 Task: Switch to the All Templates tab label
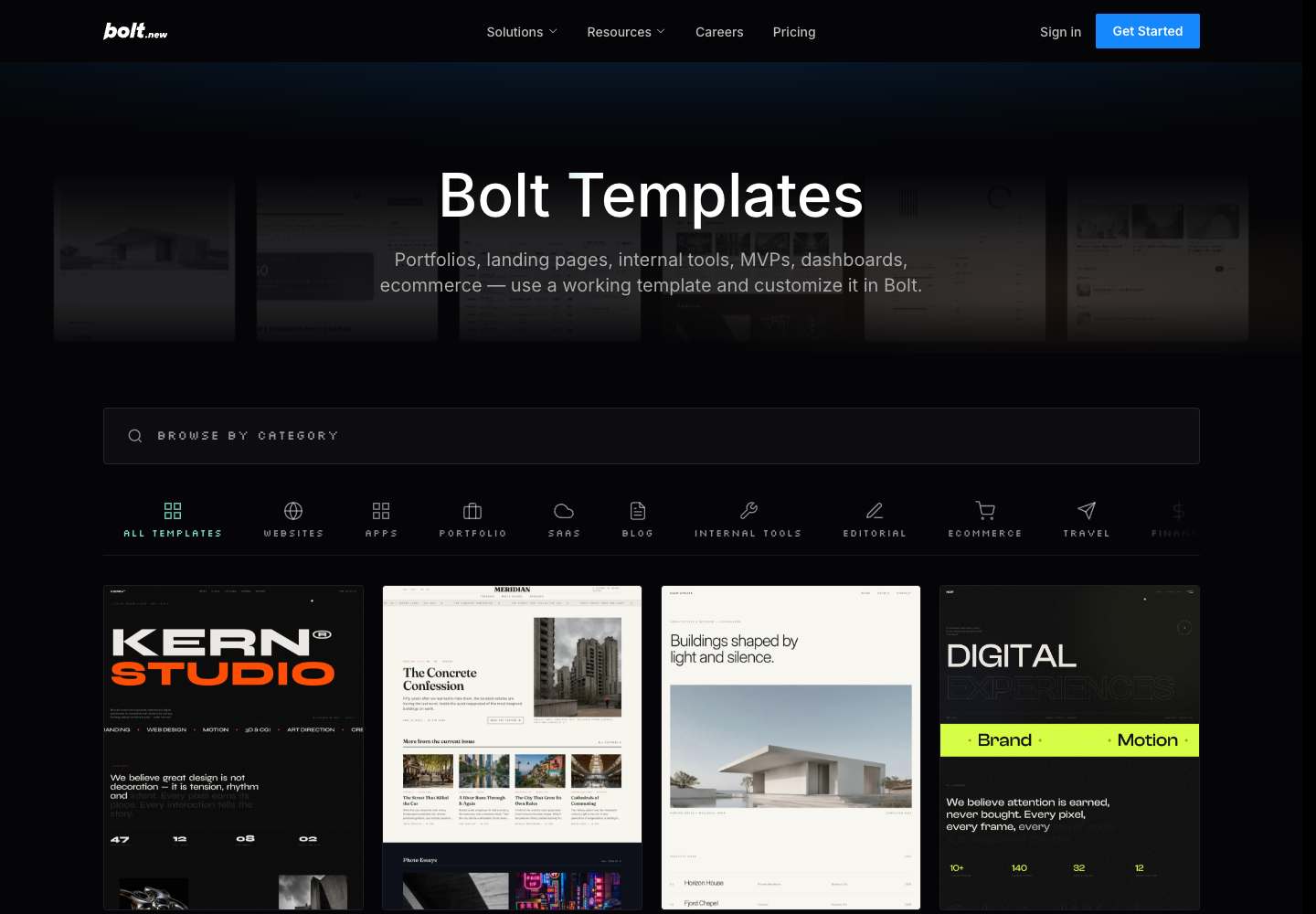(x=173, y=534)
